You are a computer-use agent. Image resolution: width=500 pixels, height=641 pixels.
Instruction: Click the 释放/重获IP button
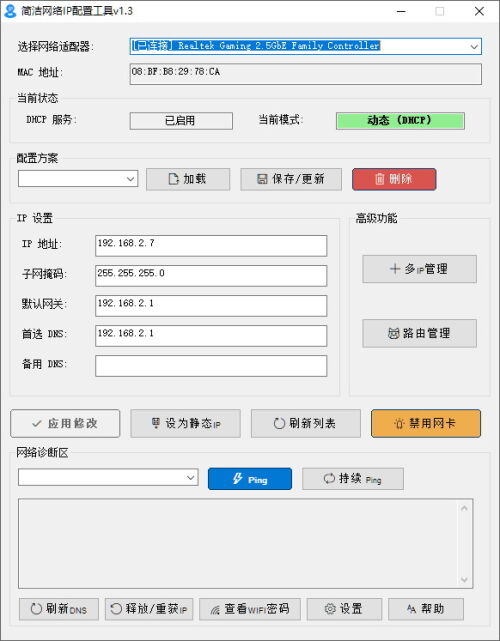149,609
